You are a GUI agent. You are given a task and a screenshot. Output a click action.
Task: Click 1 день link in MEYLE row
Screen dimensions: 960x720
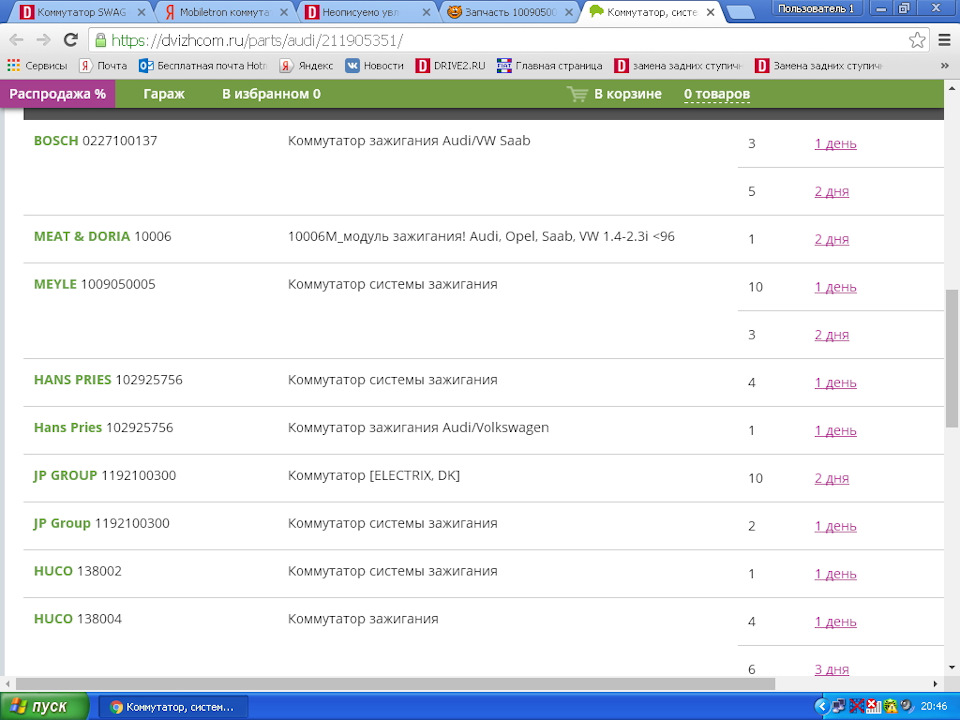tap(835, 287)
